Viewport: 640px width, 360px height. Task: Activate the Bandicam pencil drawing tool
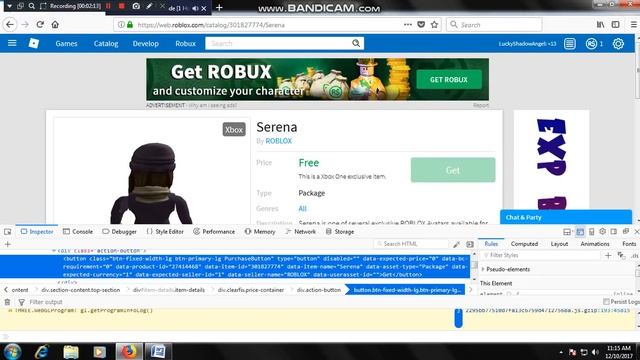(149, 6)
